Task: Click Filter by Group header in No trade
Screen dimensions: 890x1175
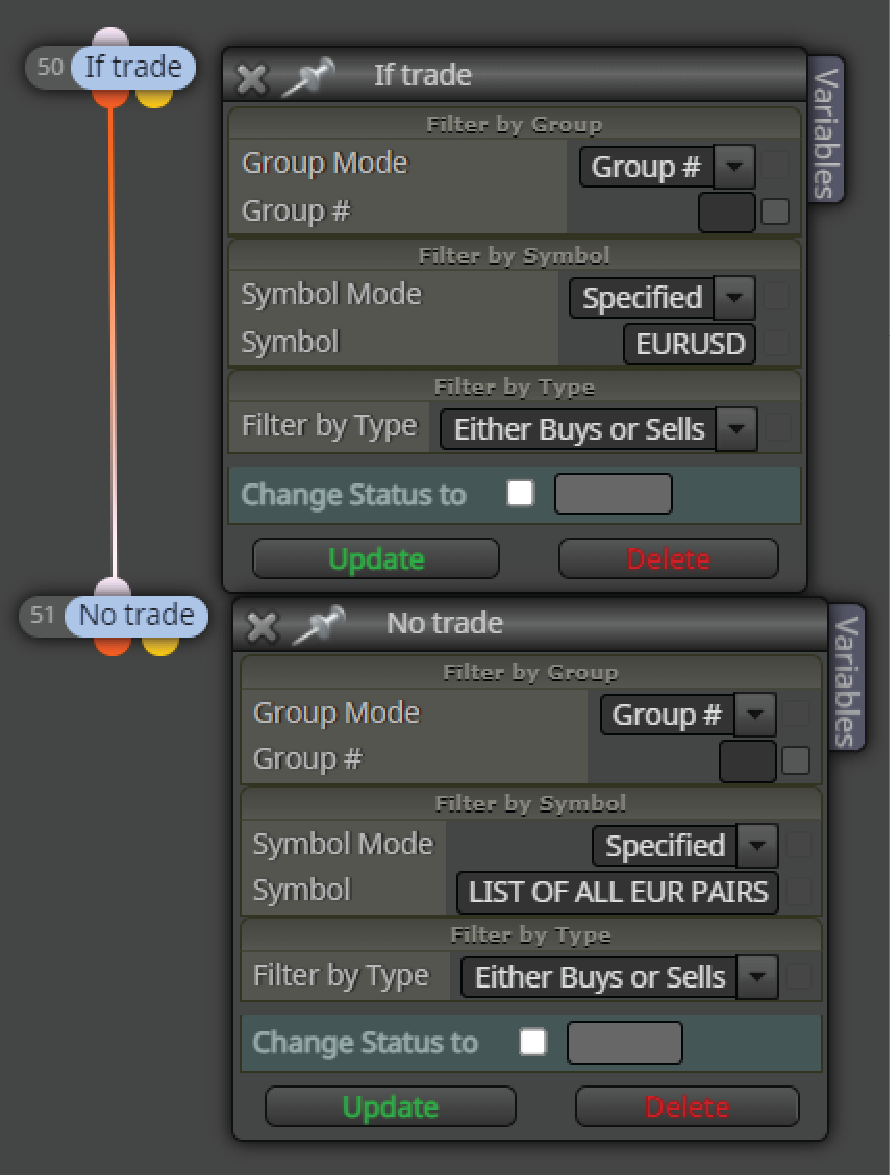Action: coord(530,672)
